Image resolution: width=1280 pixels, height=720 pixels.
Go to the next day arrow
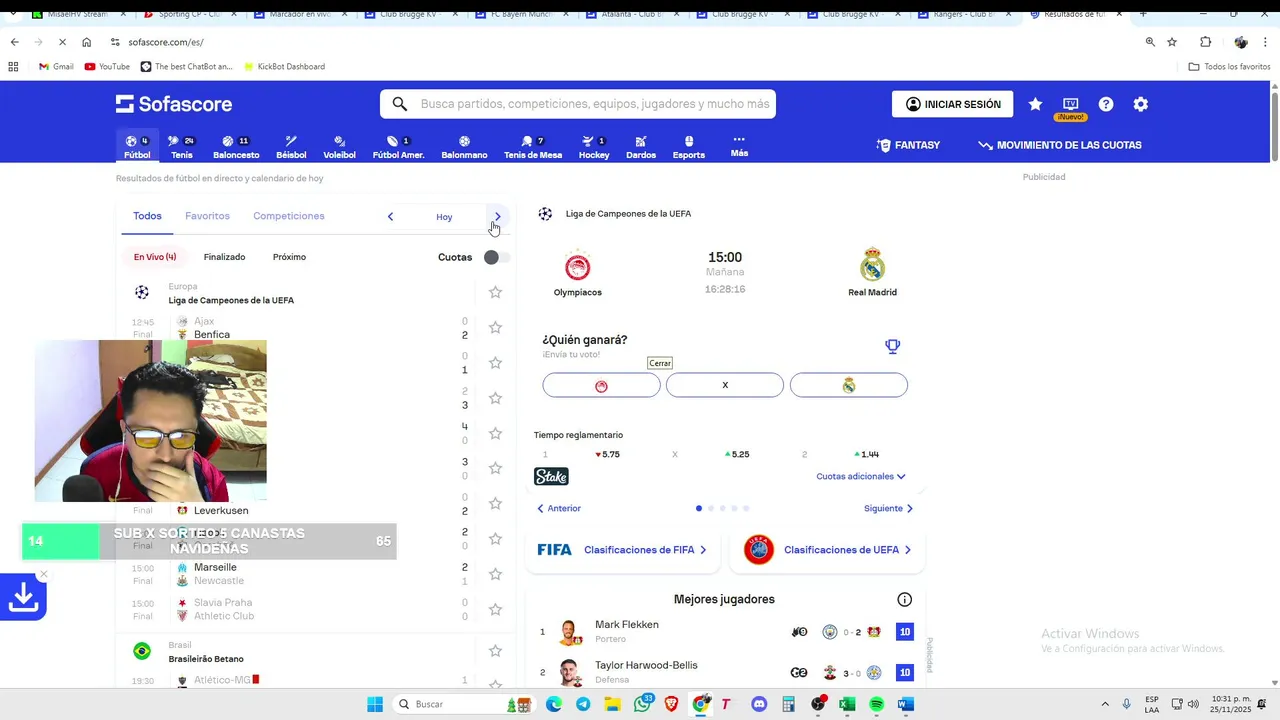click(497, 217)
